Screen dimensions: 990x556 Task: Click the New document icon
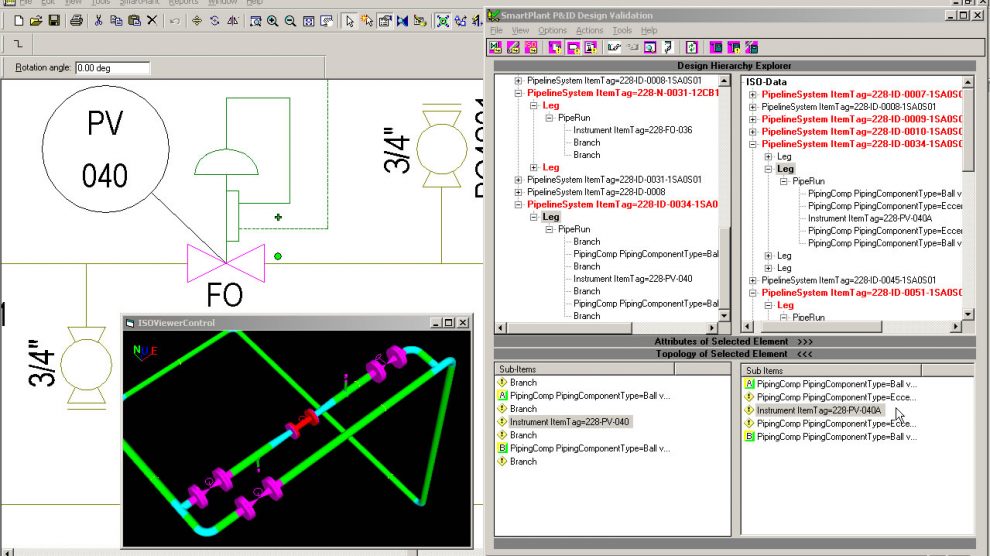point(18,21)
